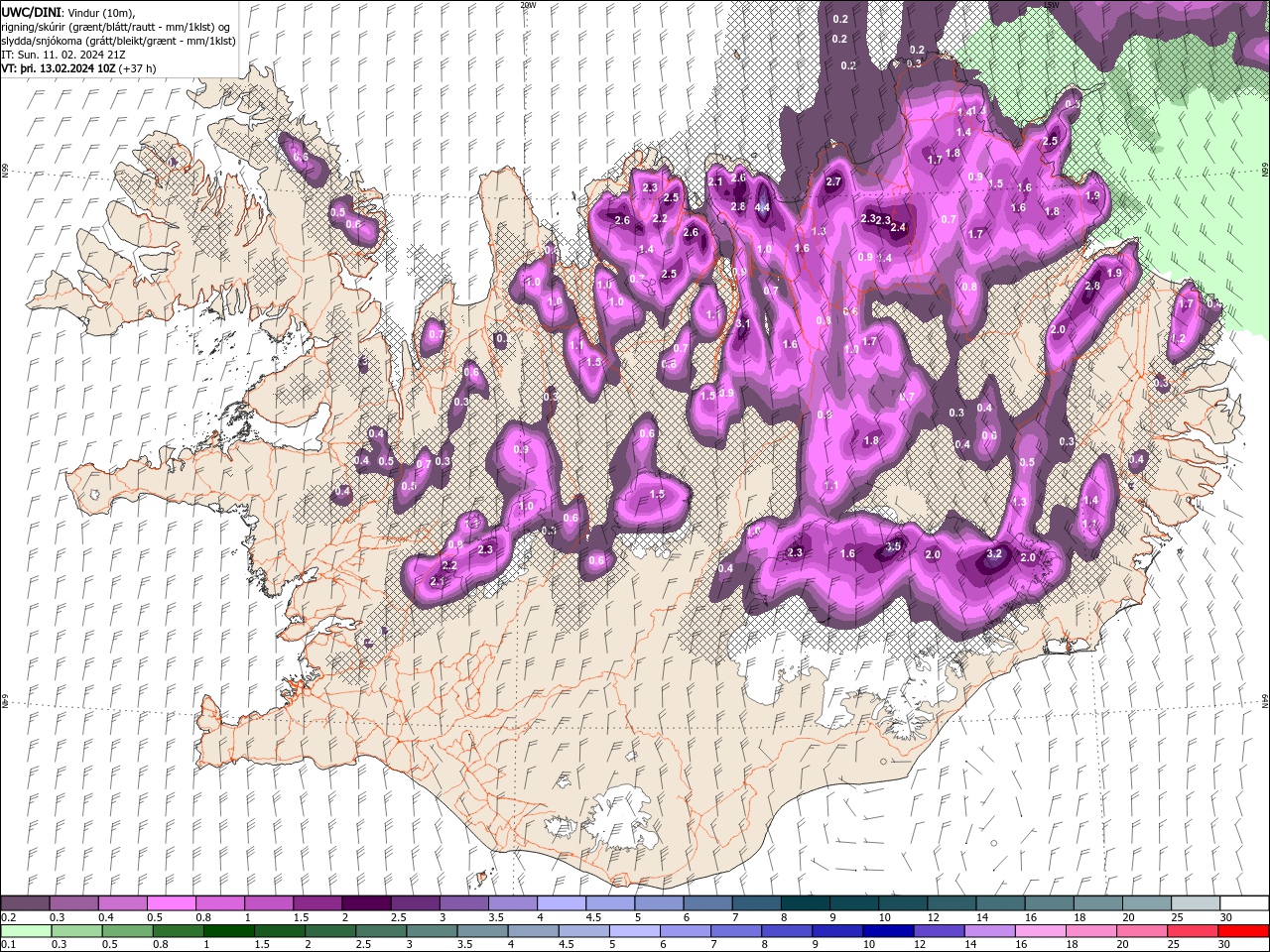Pick the pale green swatch between 0.1 and 0.3 on rain scale
Image resolution: width=1270 pixels, height=952 pixels.
coord(25,930)
